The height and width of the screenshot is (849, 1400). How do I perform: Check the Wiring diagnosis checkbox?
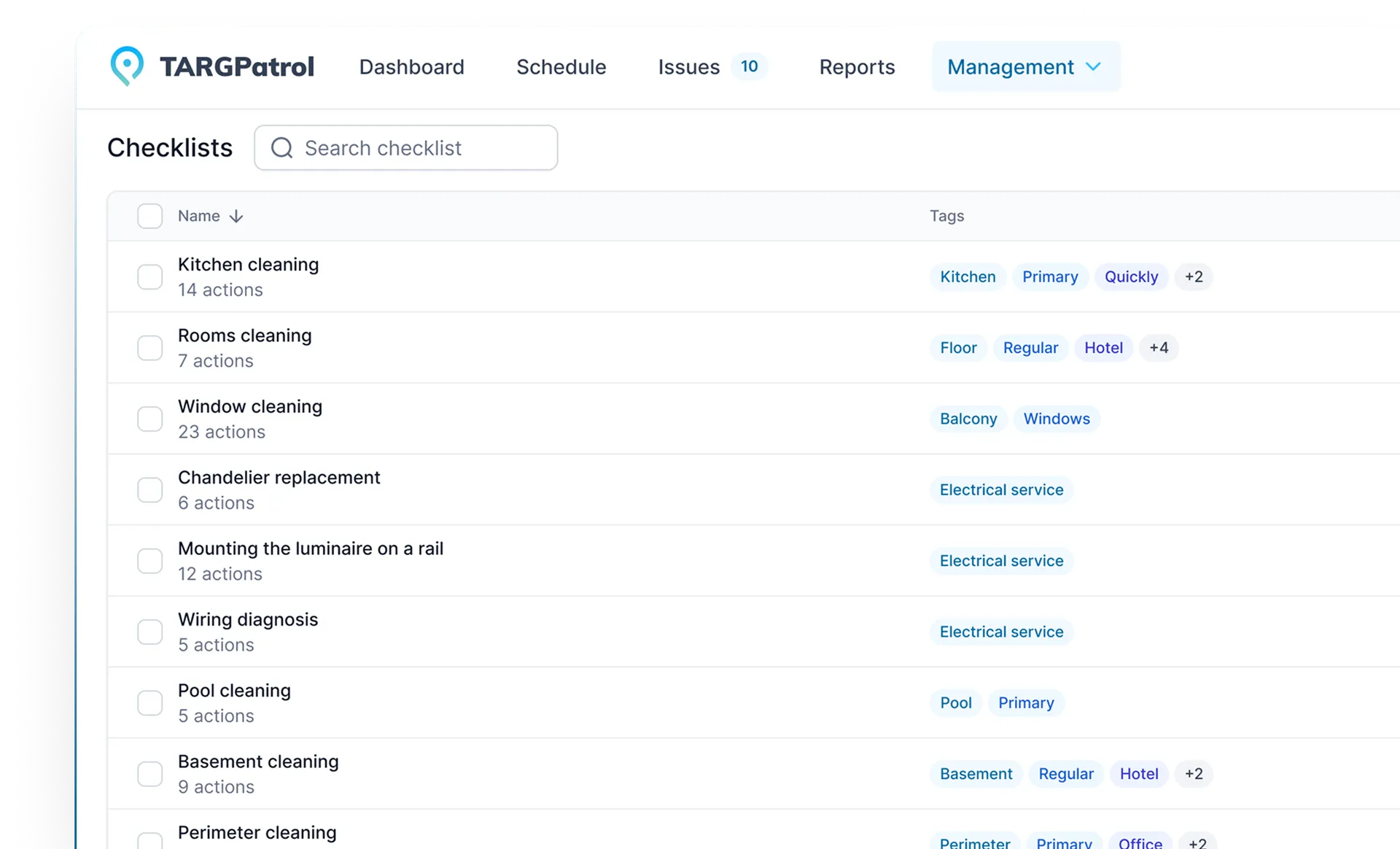pyautogui.click(x=149, y=632)
